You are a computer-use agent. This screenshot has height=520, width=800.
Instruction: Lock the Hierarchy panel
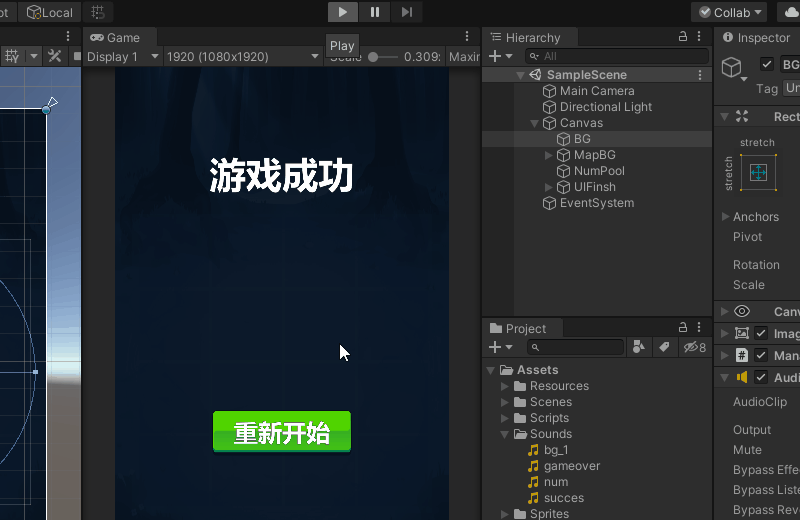tap(683, 36)
